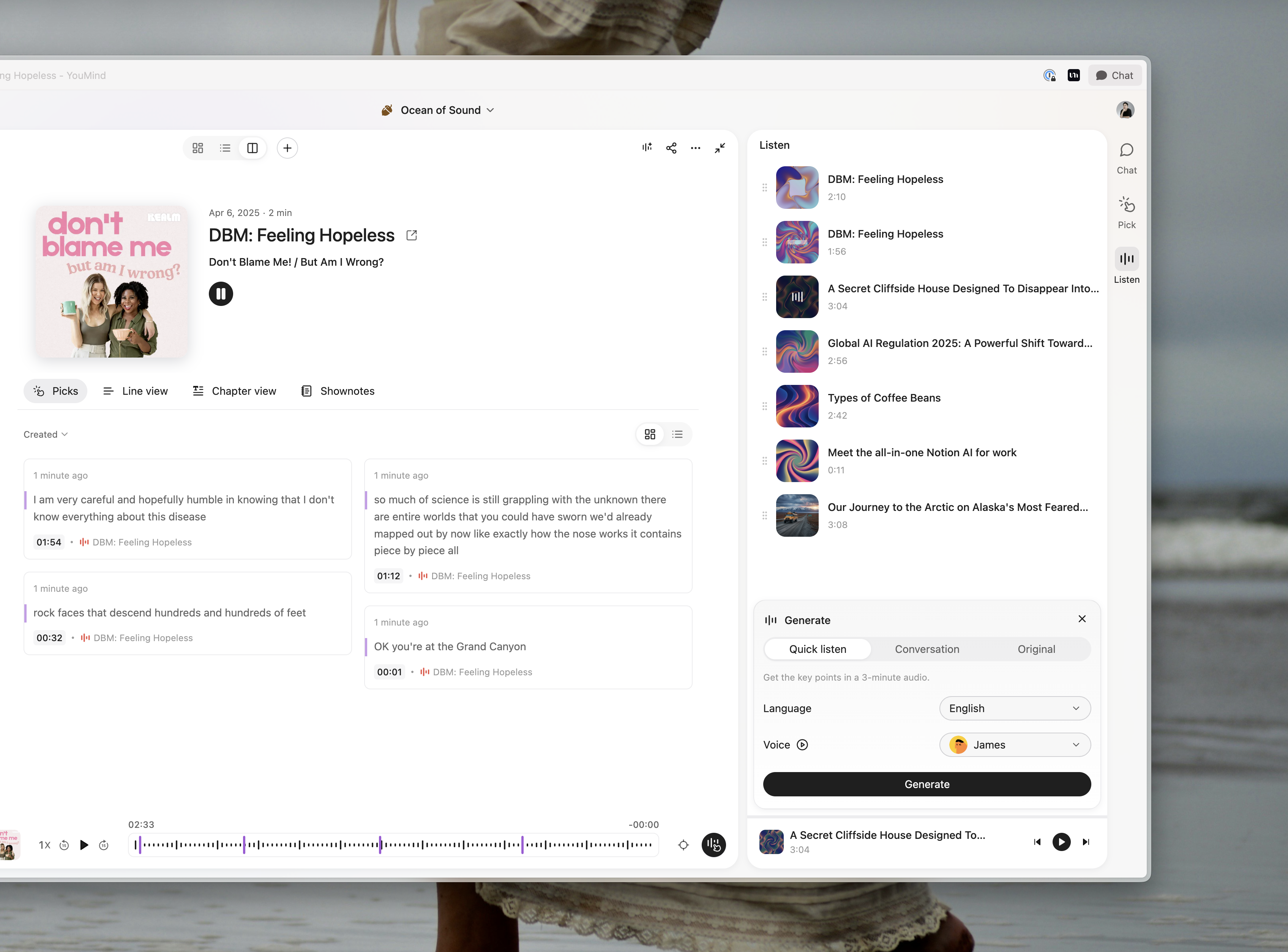
Task: Play the Types of Coffee Beans track
Action: 797,406
